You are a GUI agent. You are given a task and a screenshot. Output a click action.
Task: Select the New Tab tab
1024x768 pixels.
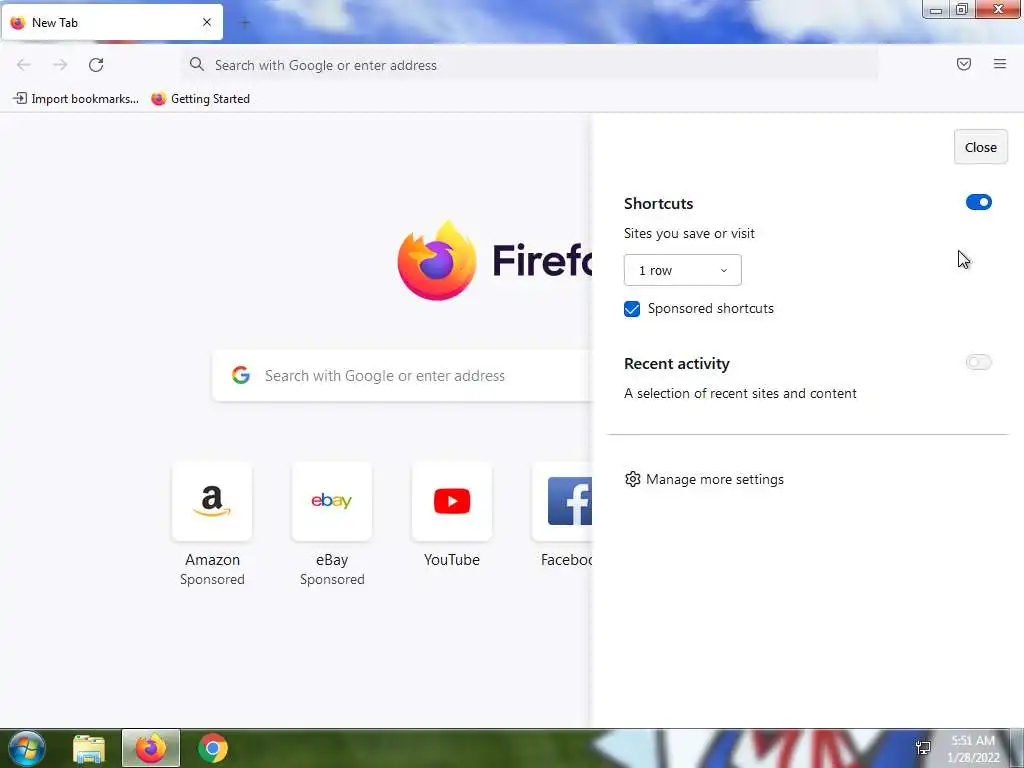point(112,22)
